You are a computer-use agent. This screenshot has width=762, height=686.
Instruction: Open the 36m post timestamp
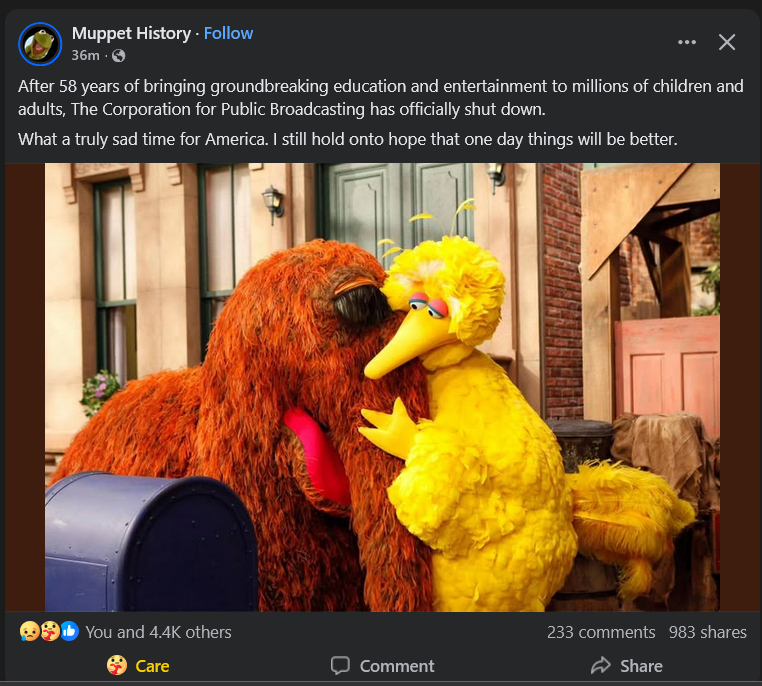pyautogui.click(x=85, y=55)
